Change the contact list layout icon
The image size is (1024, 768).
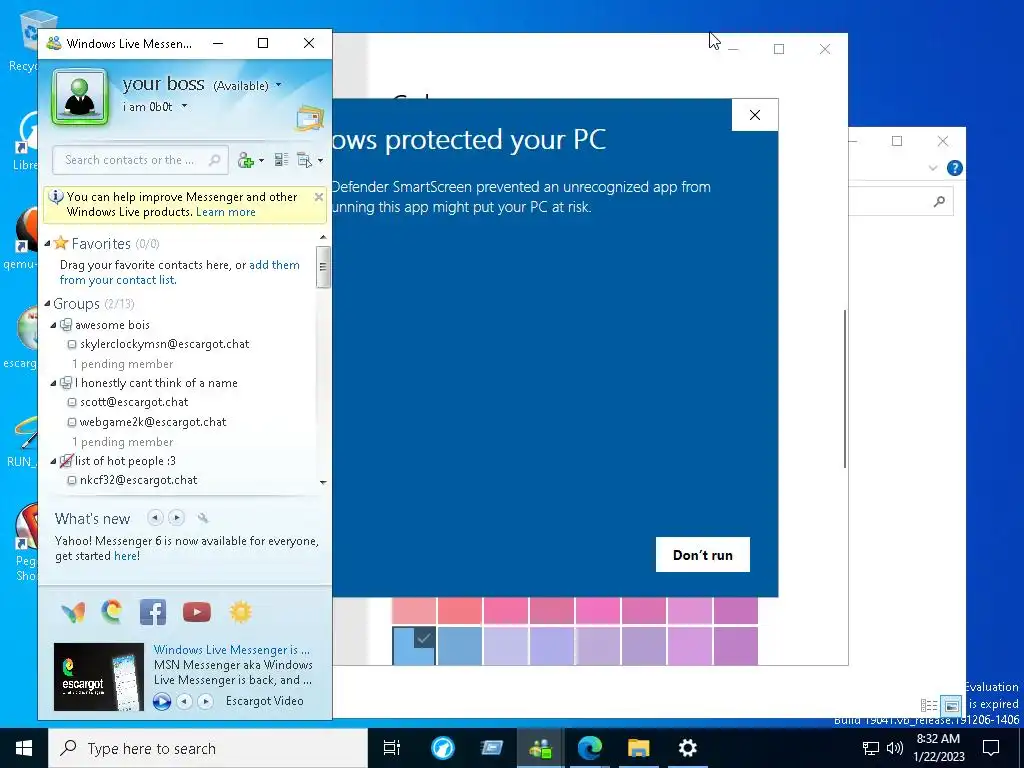(x=281, y=159)
